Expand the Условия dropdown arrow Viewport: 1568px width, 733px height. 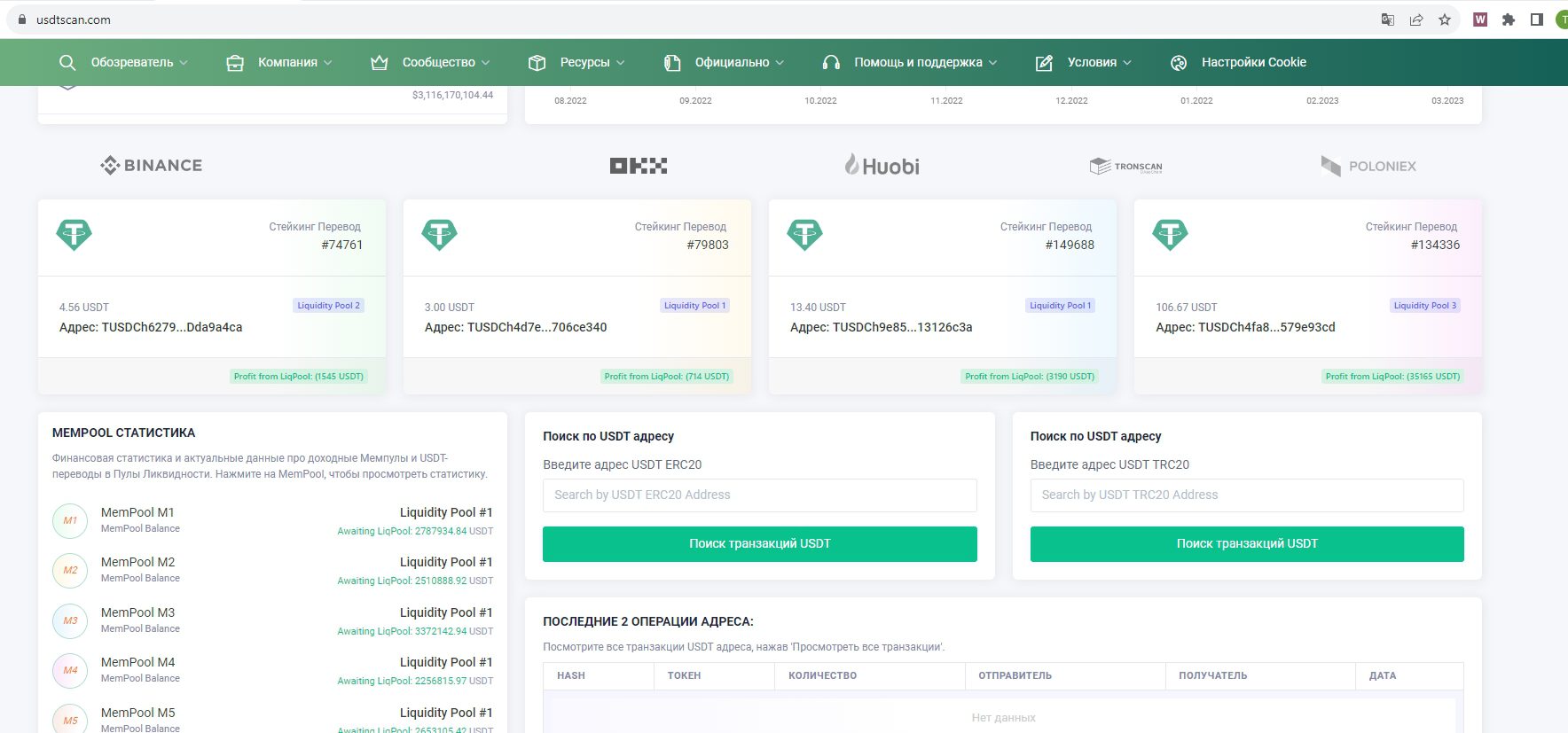point(1127,63)
